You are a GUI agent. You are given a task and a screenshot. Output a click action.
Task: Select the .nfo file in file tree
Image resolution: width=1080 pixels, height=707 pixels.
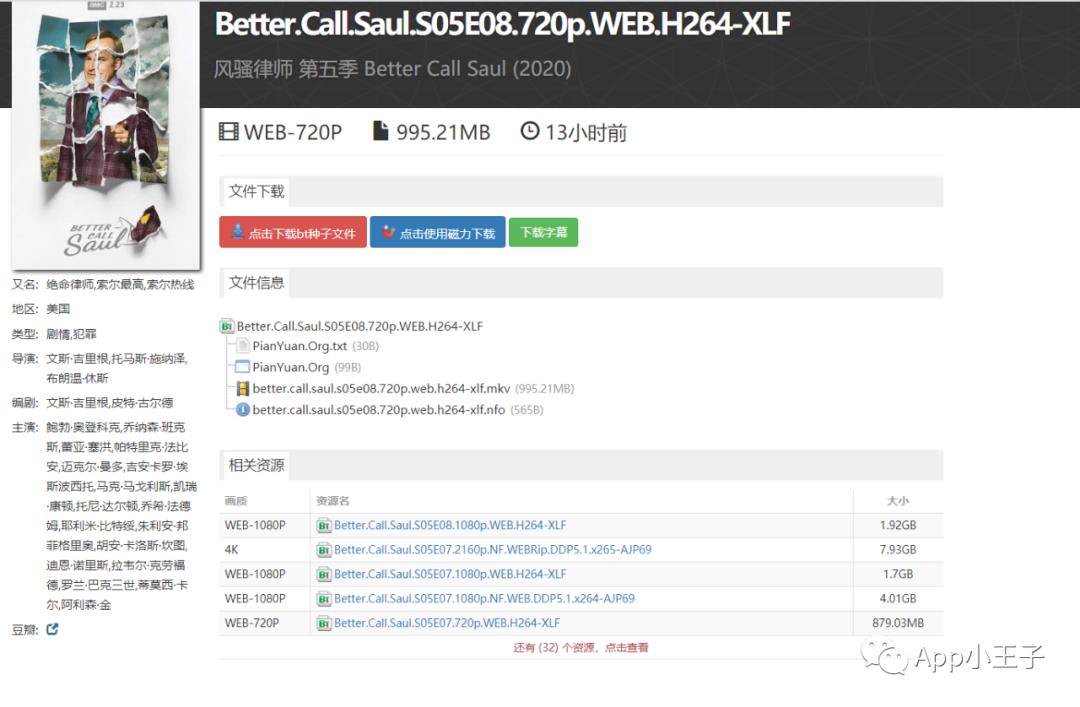pos(378,410)
